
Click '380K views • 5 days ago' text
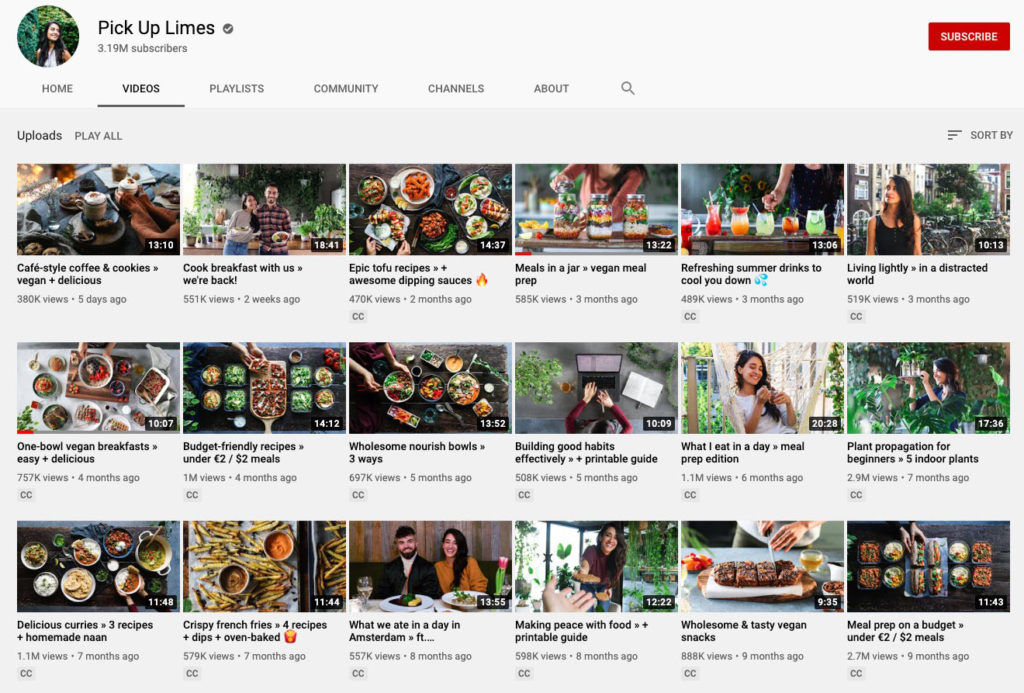pyautogui.click(x=72, y=299)
